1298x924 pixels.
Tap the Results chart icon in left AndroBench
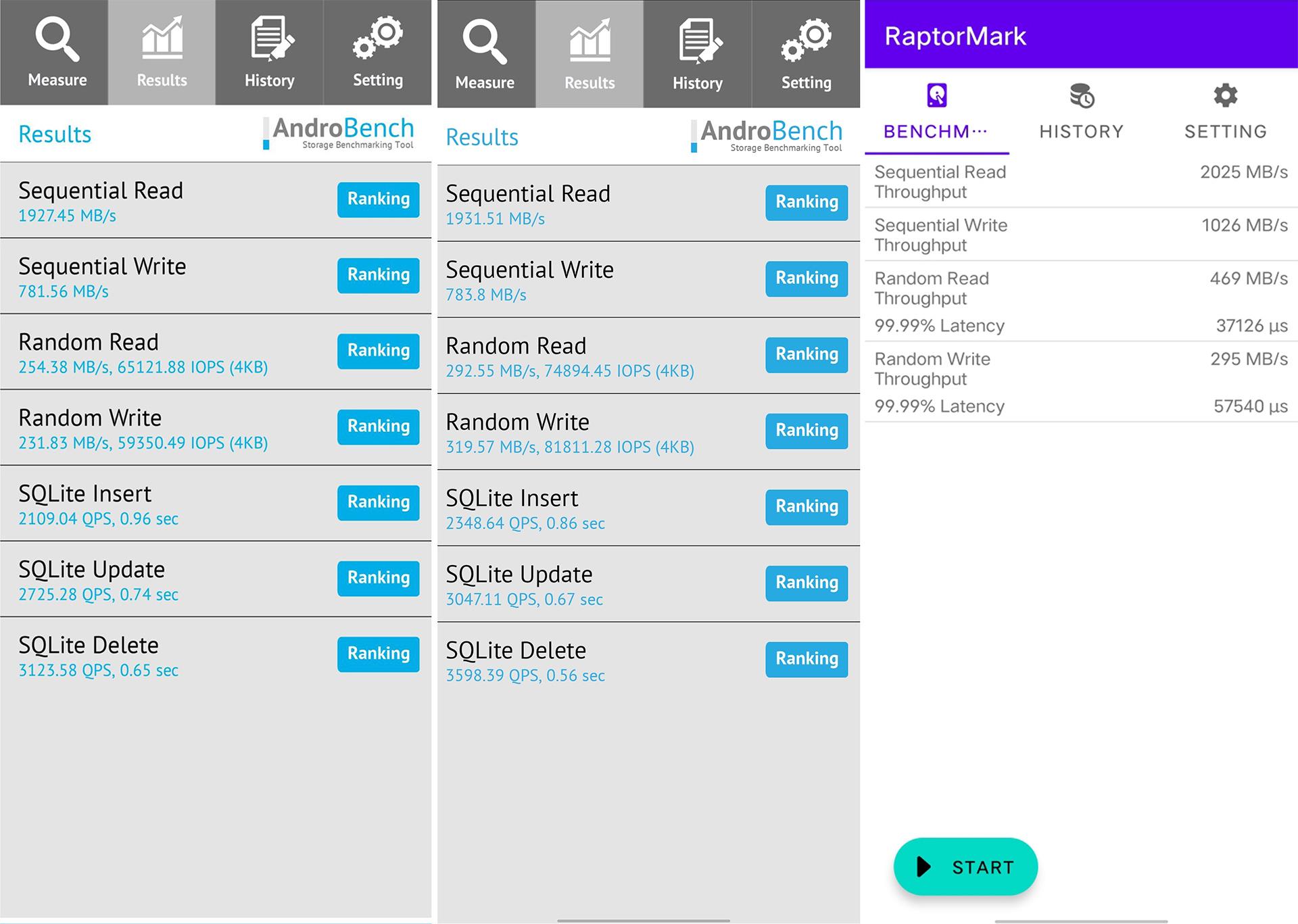(x=162, y=37)
